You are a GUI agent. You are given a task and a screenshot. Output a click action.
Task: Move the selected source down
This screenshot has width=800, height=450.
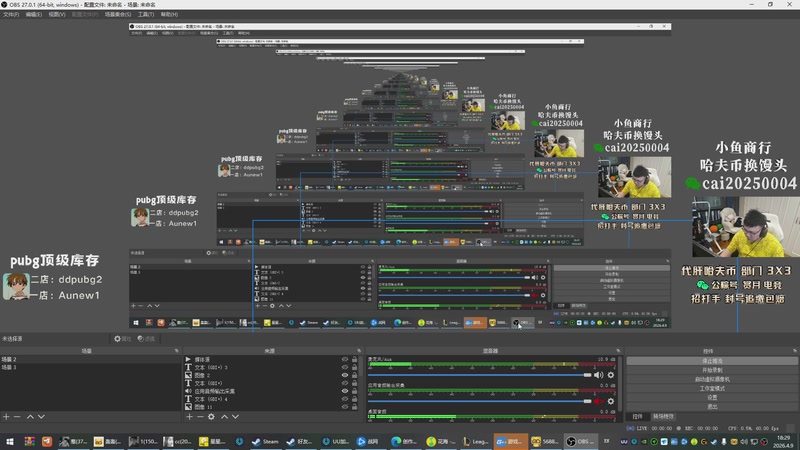(235, 417)
